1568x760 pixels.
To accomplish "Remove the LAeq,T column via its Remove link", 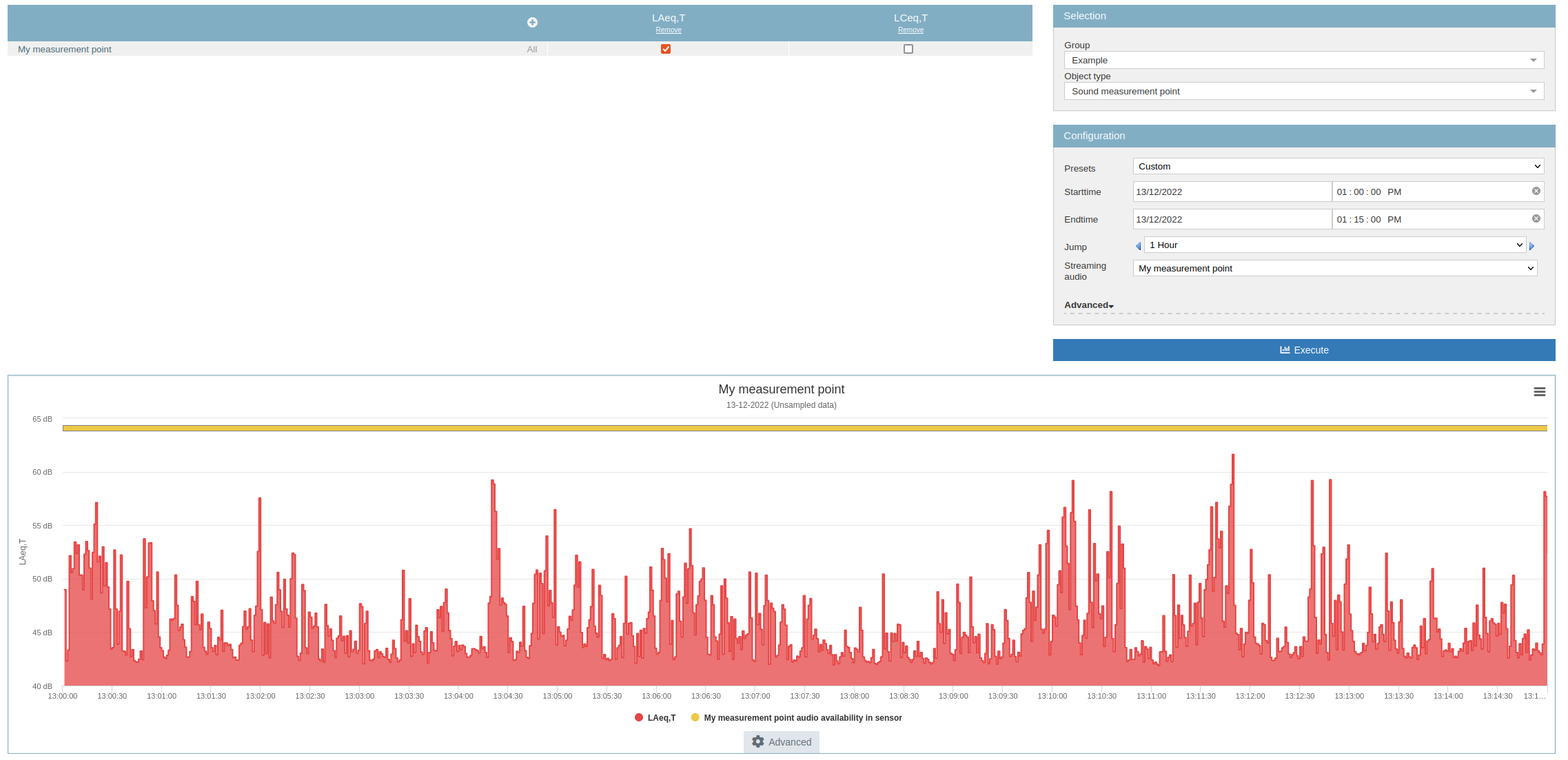I will coord(668,30).
